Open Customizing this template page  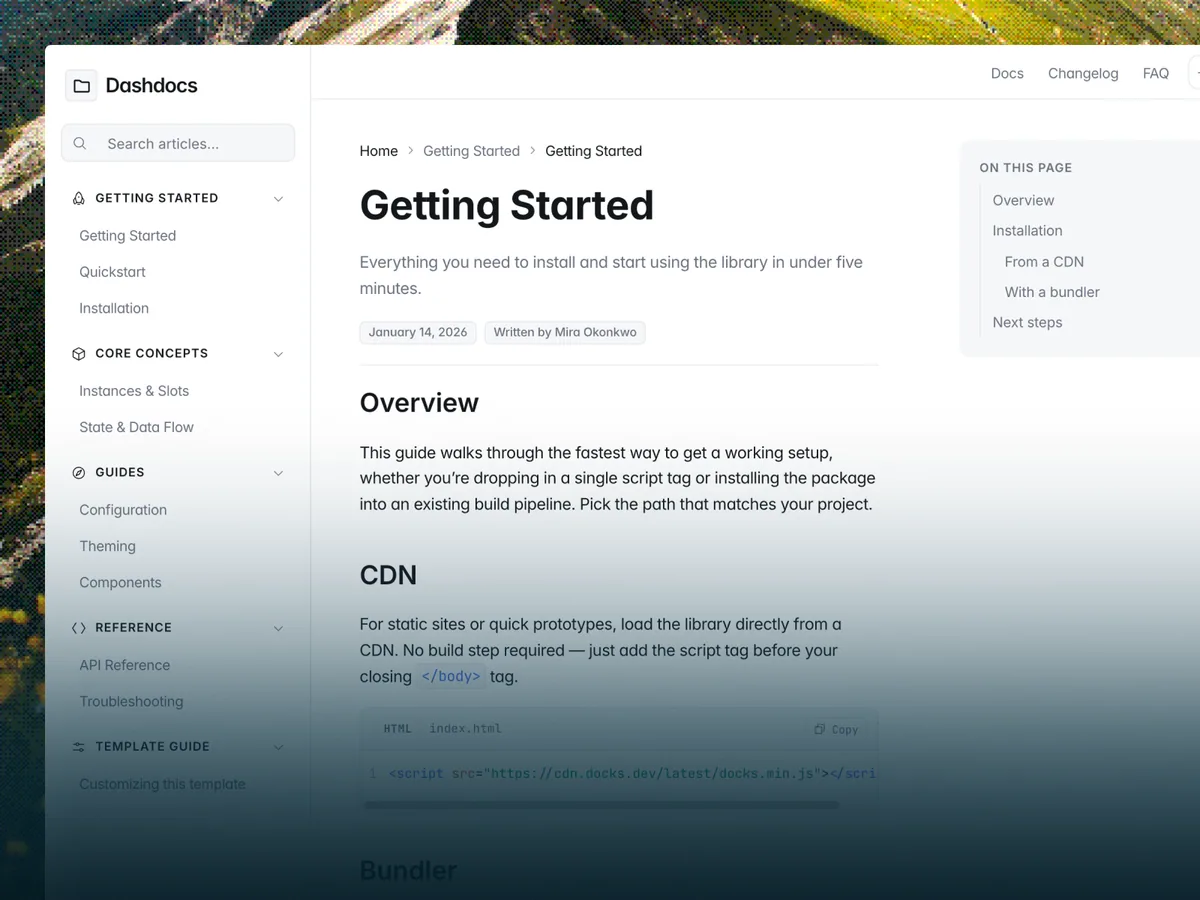click(162, 784)
